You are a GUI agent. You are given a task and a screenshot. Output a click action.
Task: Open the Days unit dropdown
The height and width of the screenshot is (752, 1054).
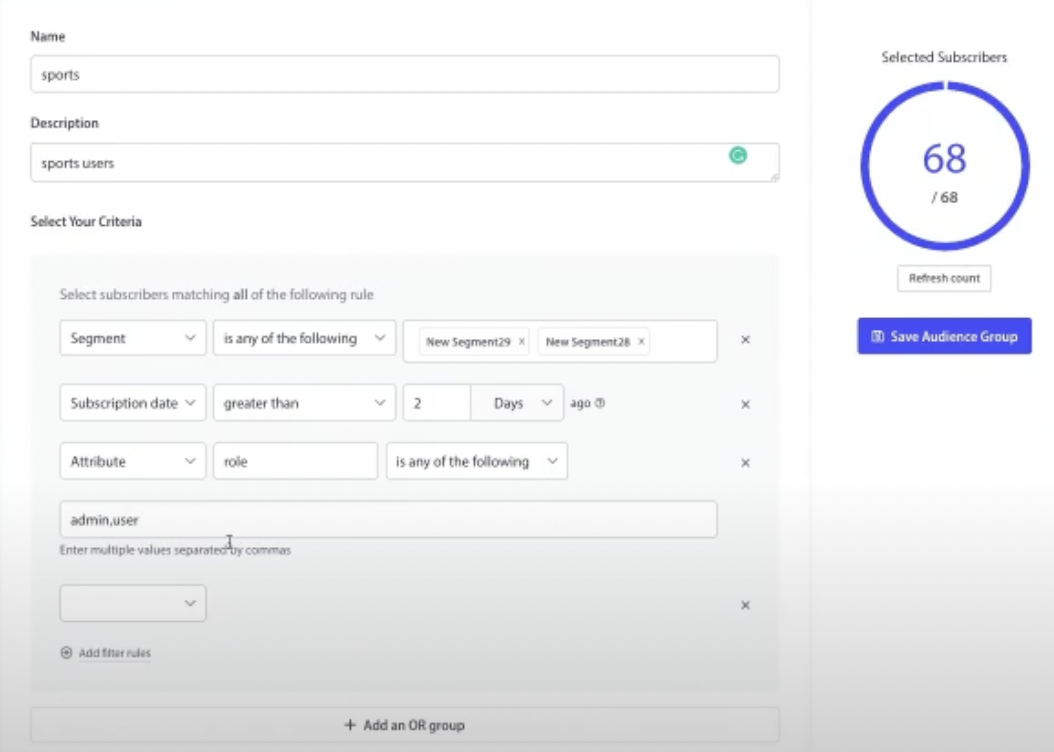click(517, 403)
